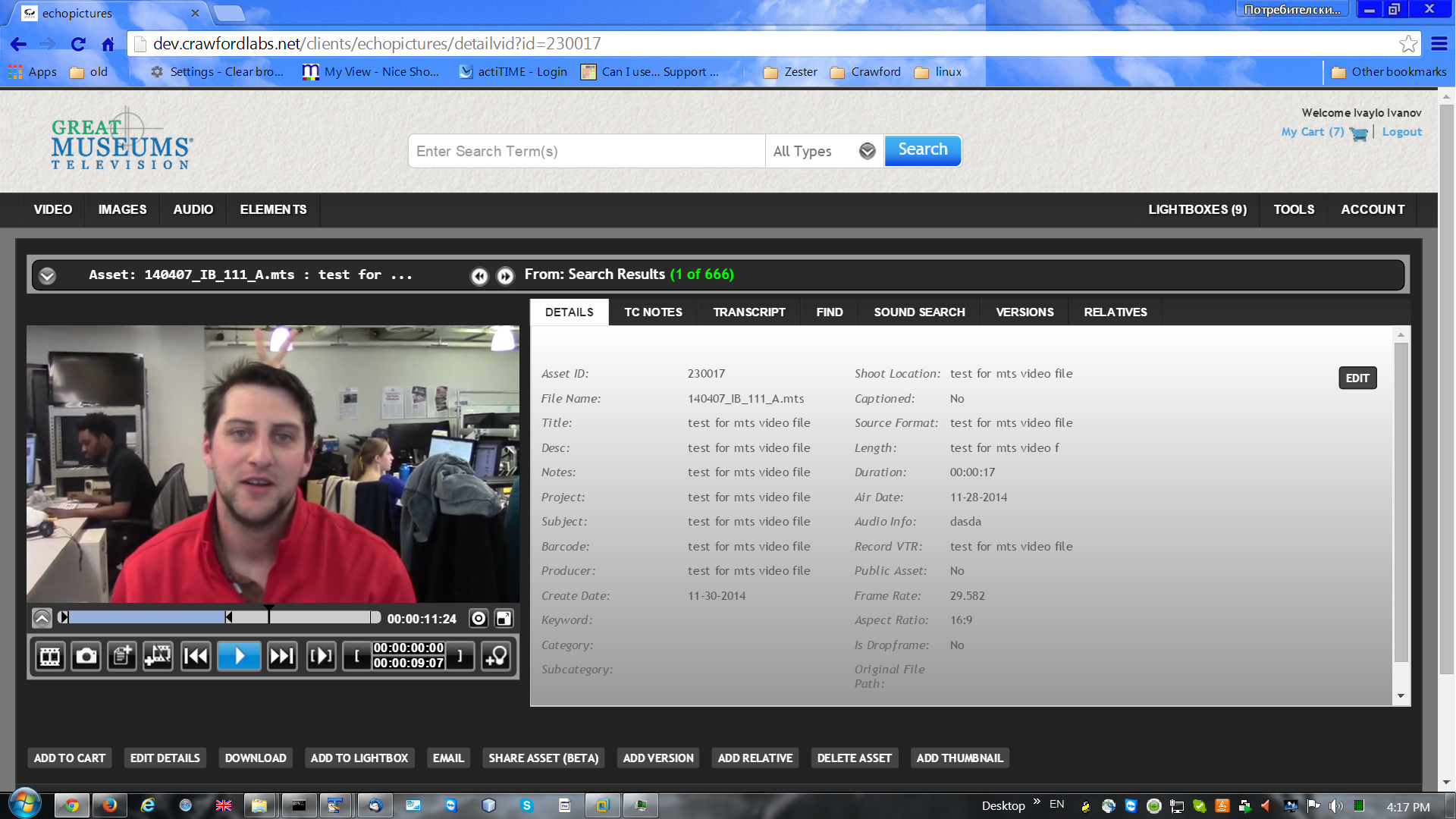Open the LIGHTBOXES (9) menu
This screenshot has width=1456, height=819.
(x=1197, y=209)
